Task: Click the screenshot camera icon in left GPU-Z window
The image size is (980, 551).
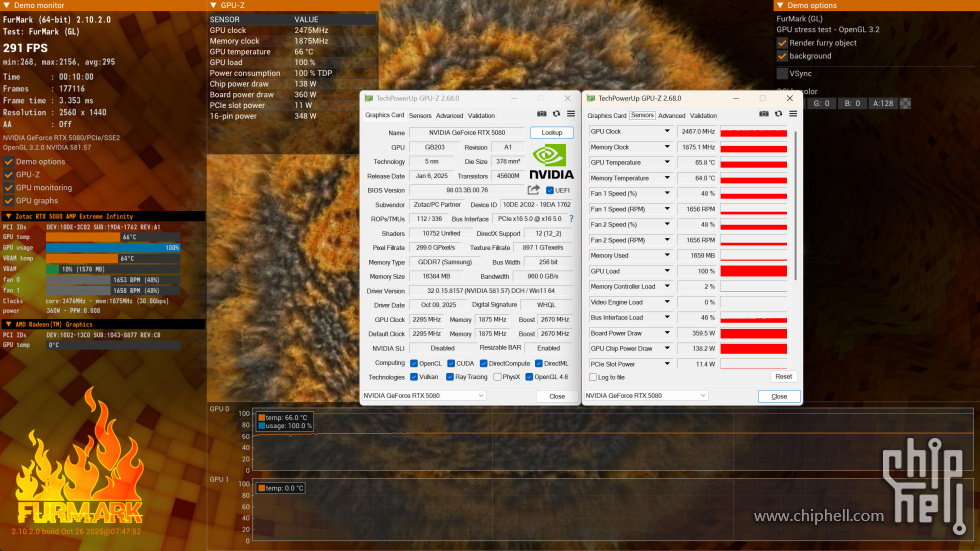Action: [541, 114]
